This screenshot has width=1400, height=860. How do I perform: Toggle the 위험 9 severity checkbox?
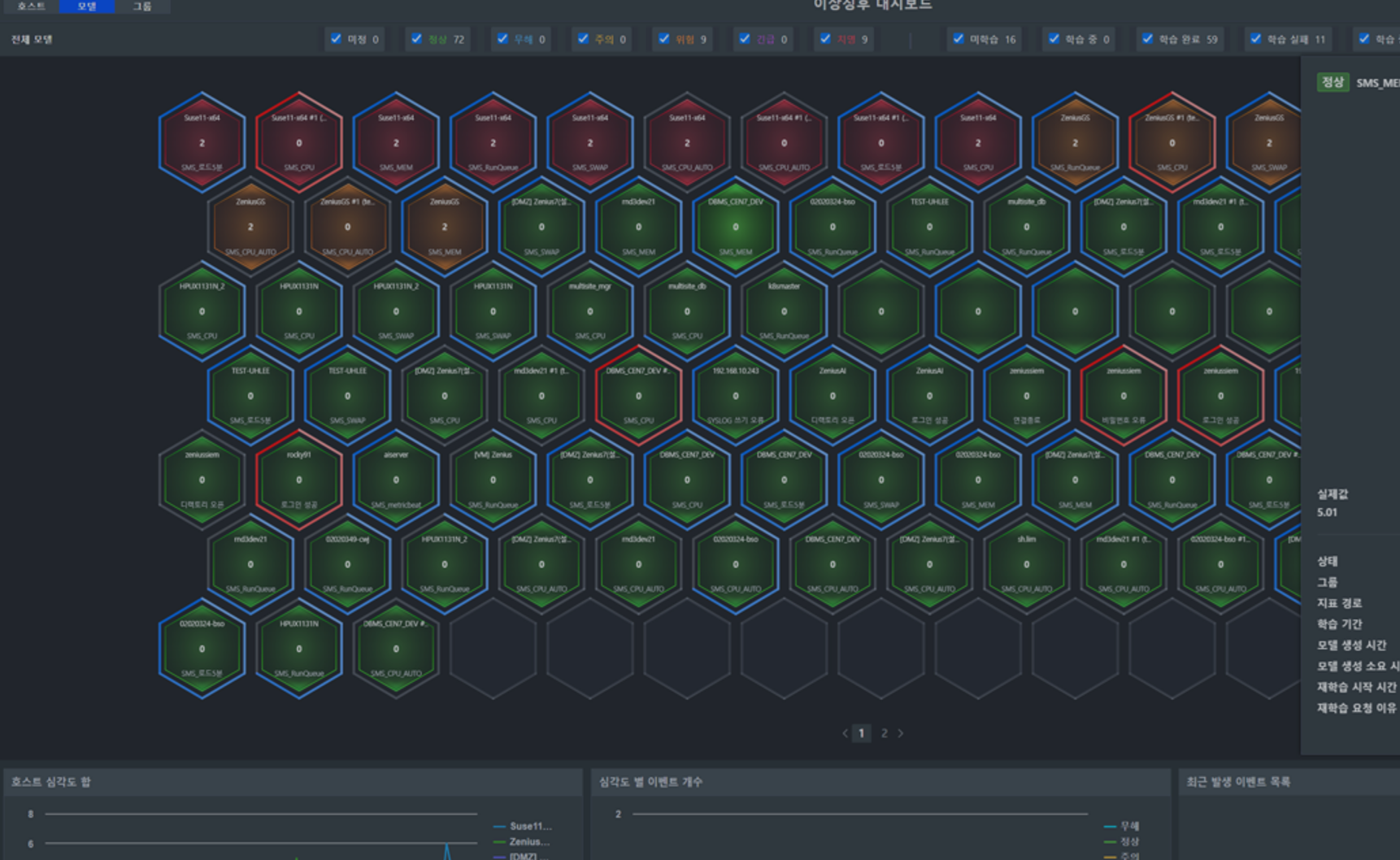pos(664,39)
